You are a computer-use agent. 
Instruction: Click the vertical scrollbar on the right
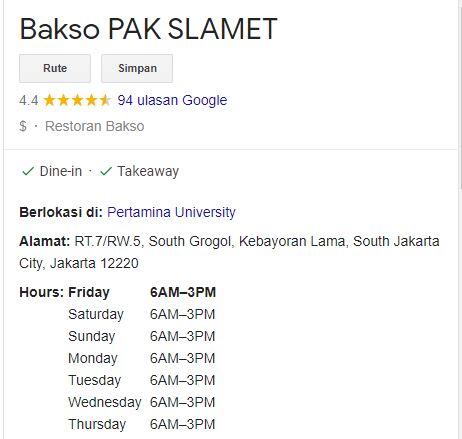tap(460, 97)
